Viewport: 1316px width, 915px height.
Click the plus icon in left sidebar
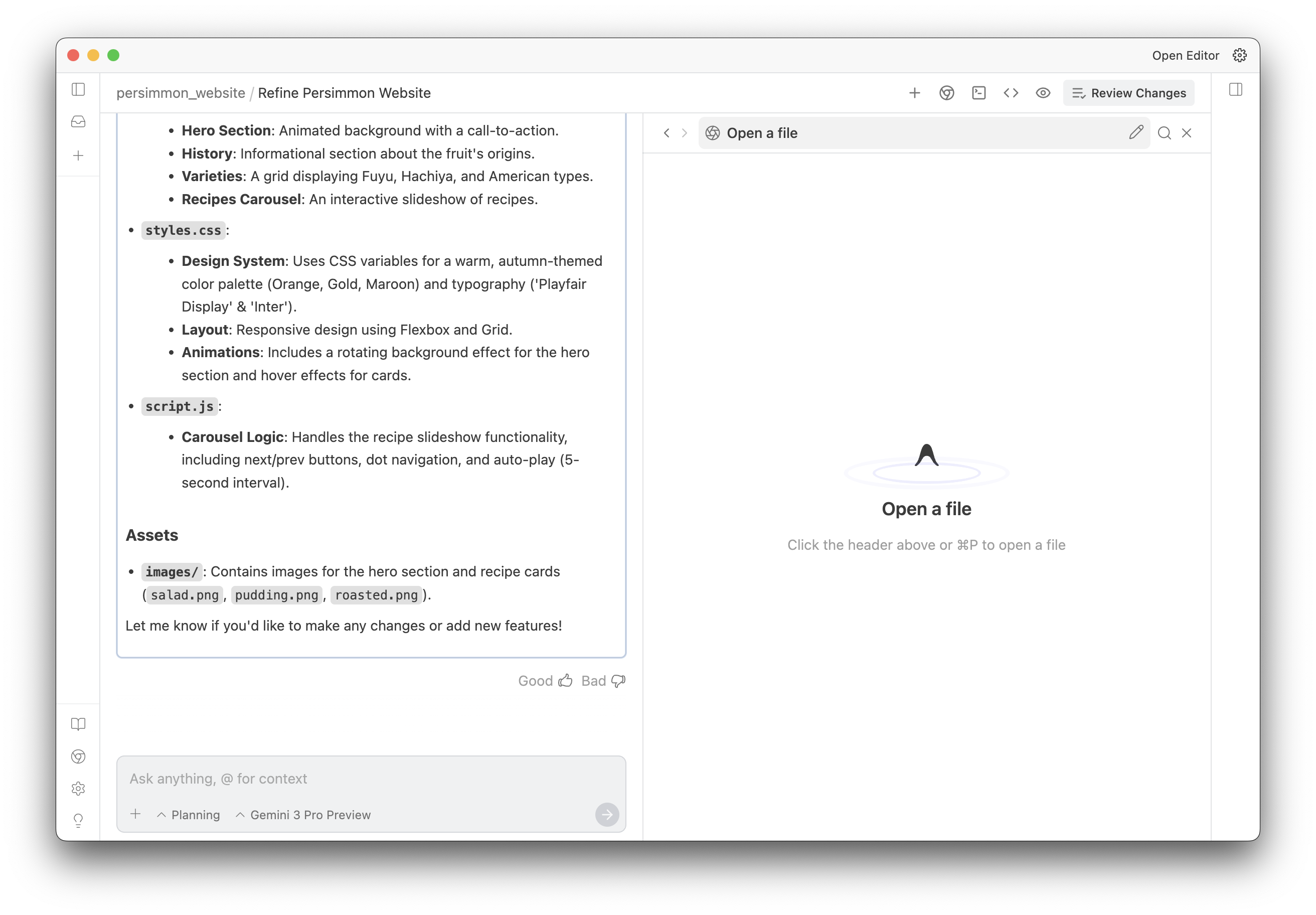click(x=79, y=156)
